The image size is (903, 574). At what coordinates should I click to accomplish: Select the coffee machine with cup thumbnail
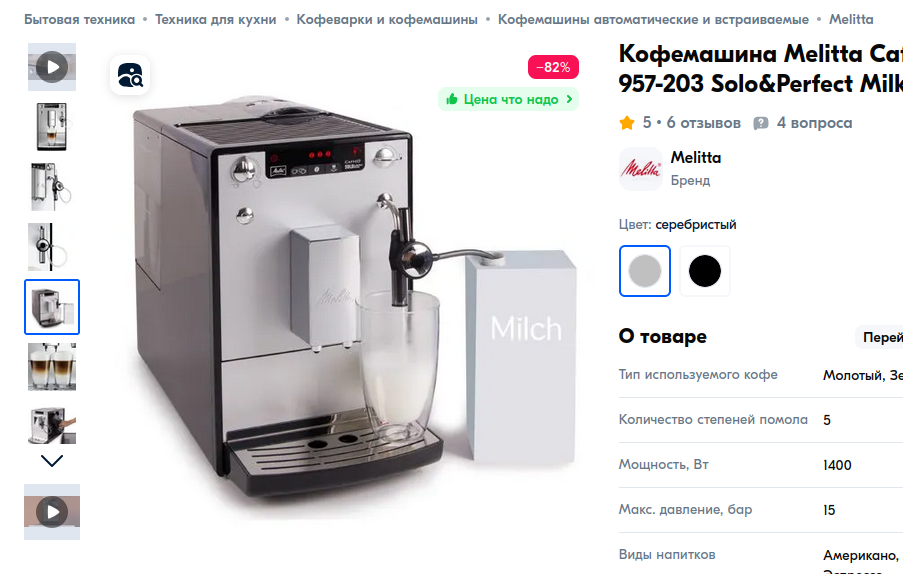52,127
